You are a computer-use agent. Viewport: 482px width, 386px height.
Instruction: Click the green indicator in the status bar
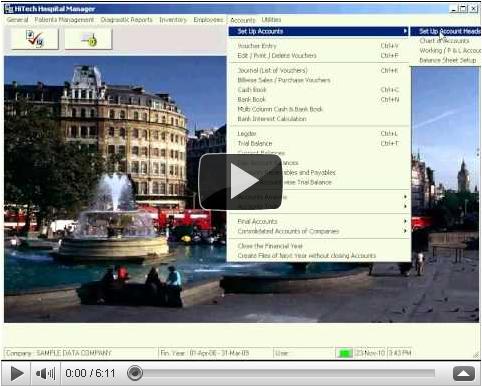(x=344, y=353)
